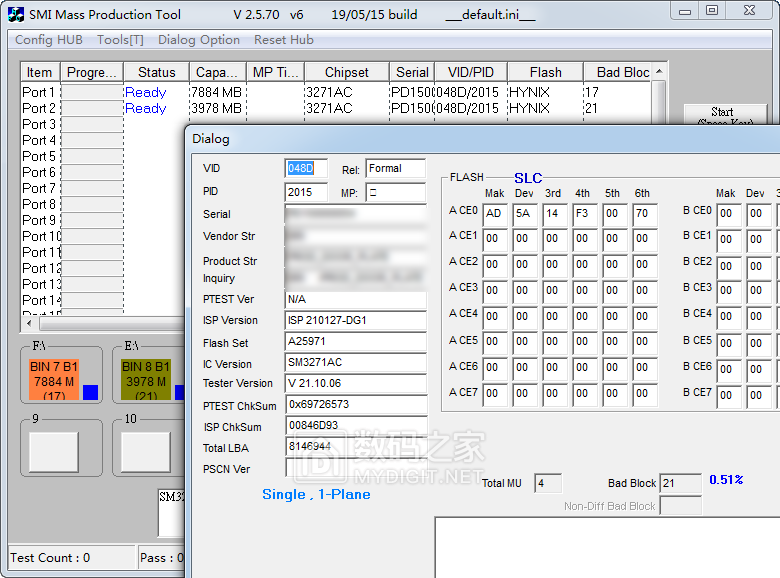Click the VID/PID column header
Image resolution: width=780 pixels, height=578 pixels.
(x=471, y=72)
